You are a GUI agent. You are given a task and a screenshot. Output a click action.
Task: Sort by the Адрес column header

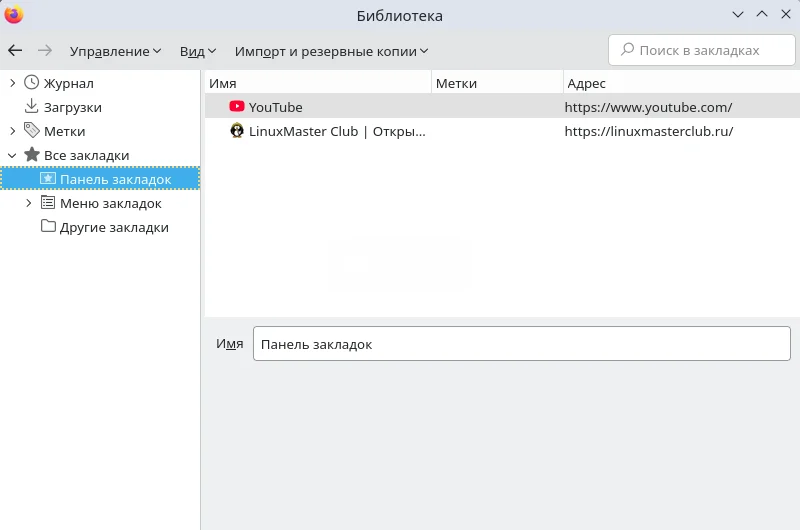pyautogui.click(x=682, y=83)
